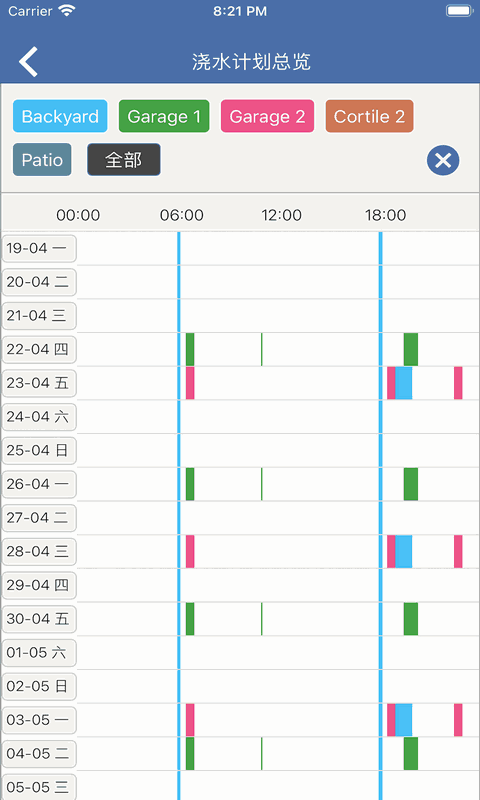Select the Cortile 2 zone tag
Screen dimensions: 480x800
tap(369, 116)
